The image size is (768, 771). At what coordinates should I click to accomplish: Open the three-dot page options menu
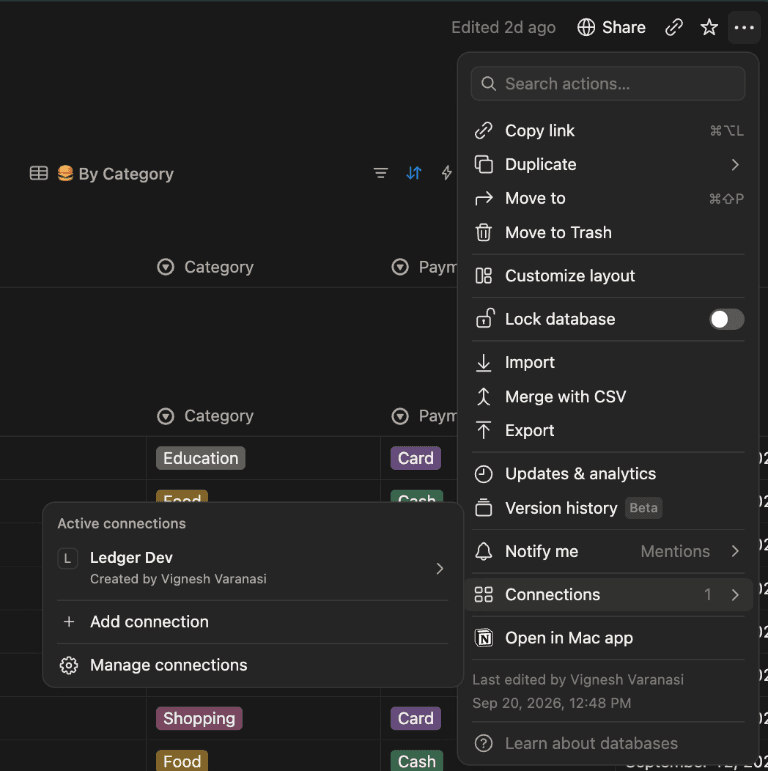744,28
